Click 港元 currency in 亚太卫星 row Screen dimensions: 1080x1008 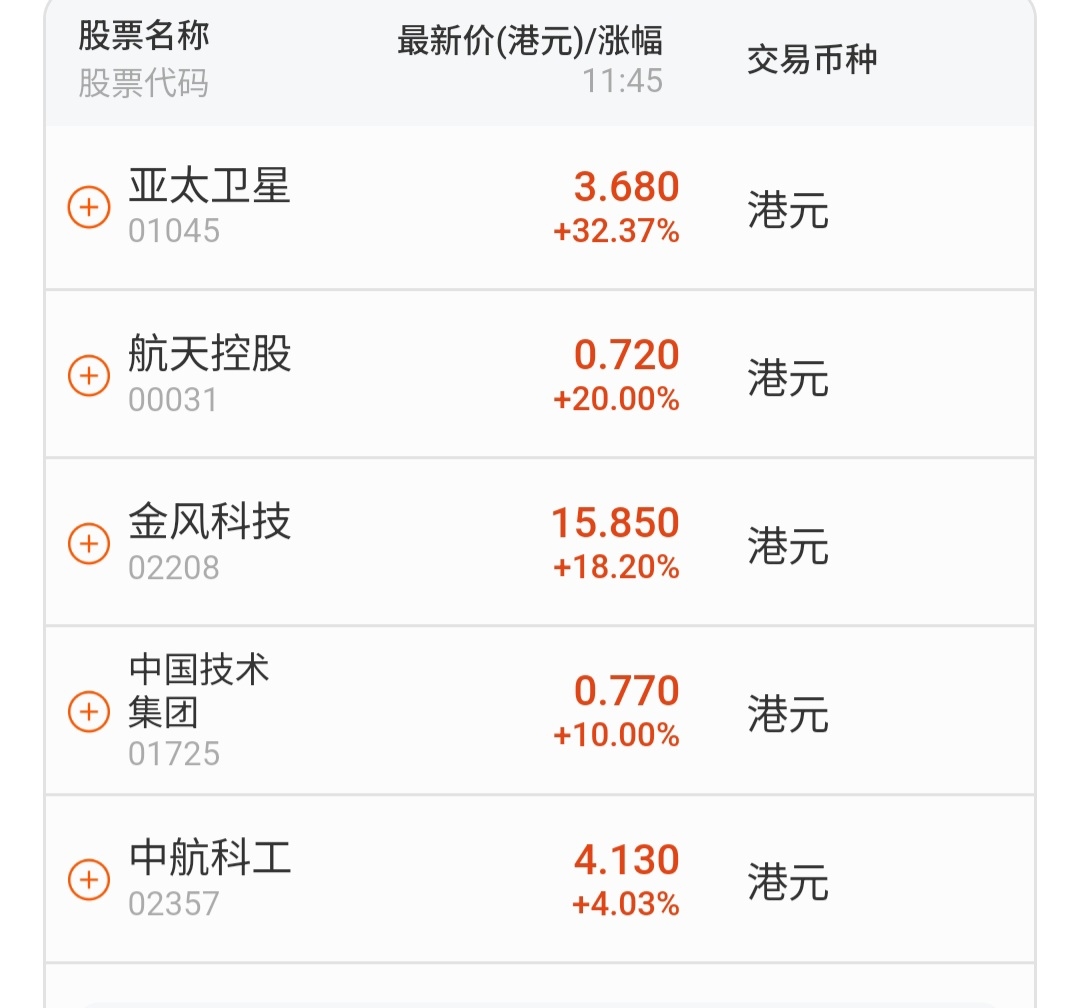click(x=788, y=209)
